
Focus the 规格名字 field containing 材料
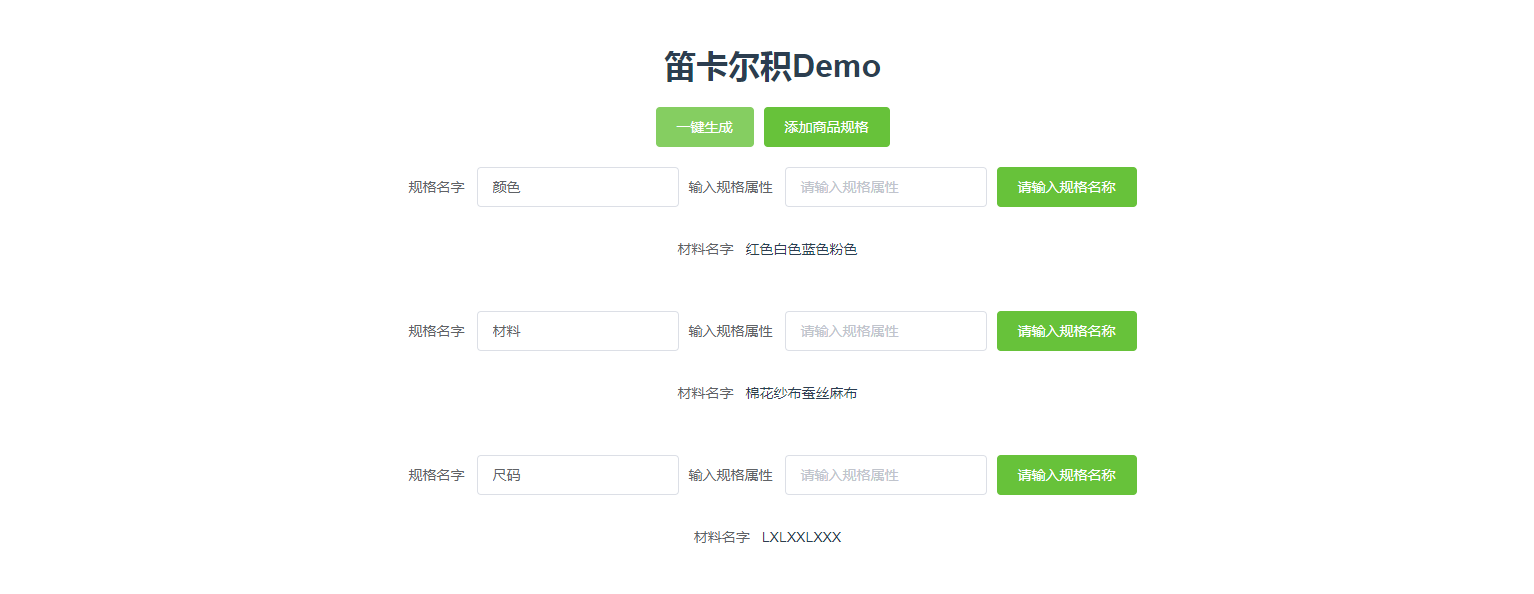coord(578,331)
